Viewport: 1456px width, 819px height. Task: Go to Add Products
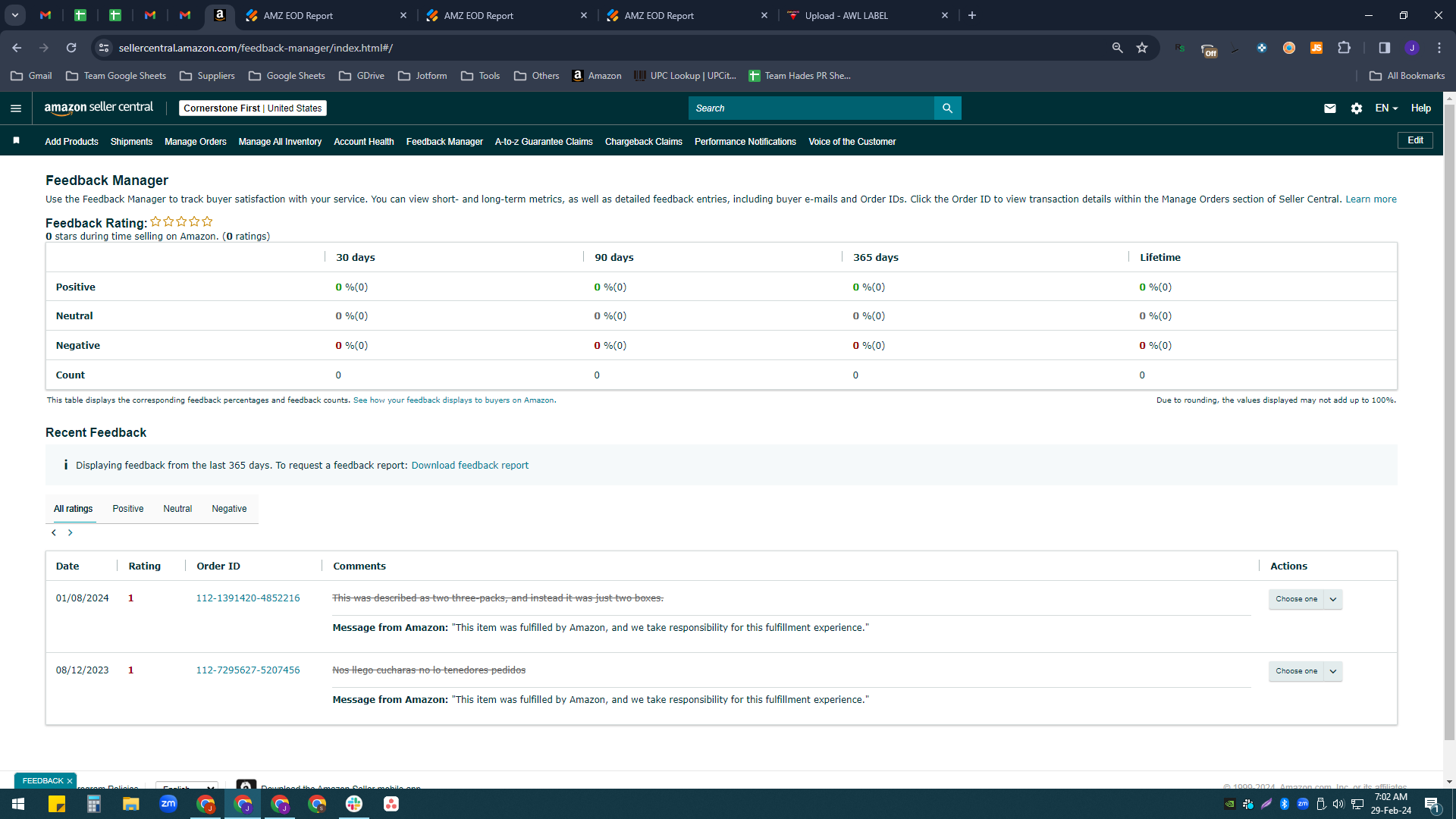(x=71, y=142)
